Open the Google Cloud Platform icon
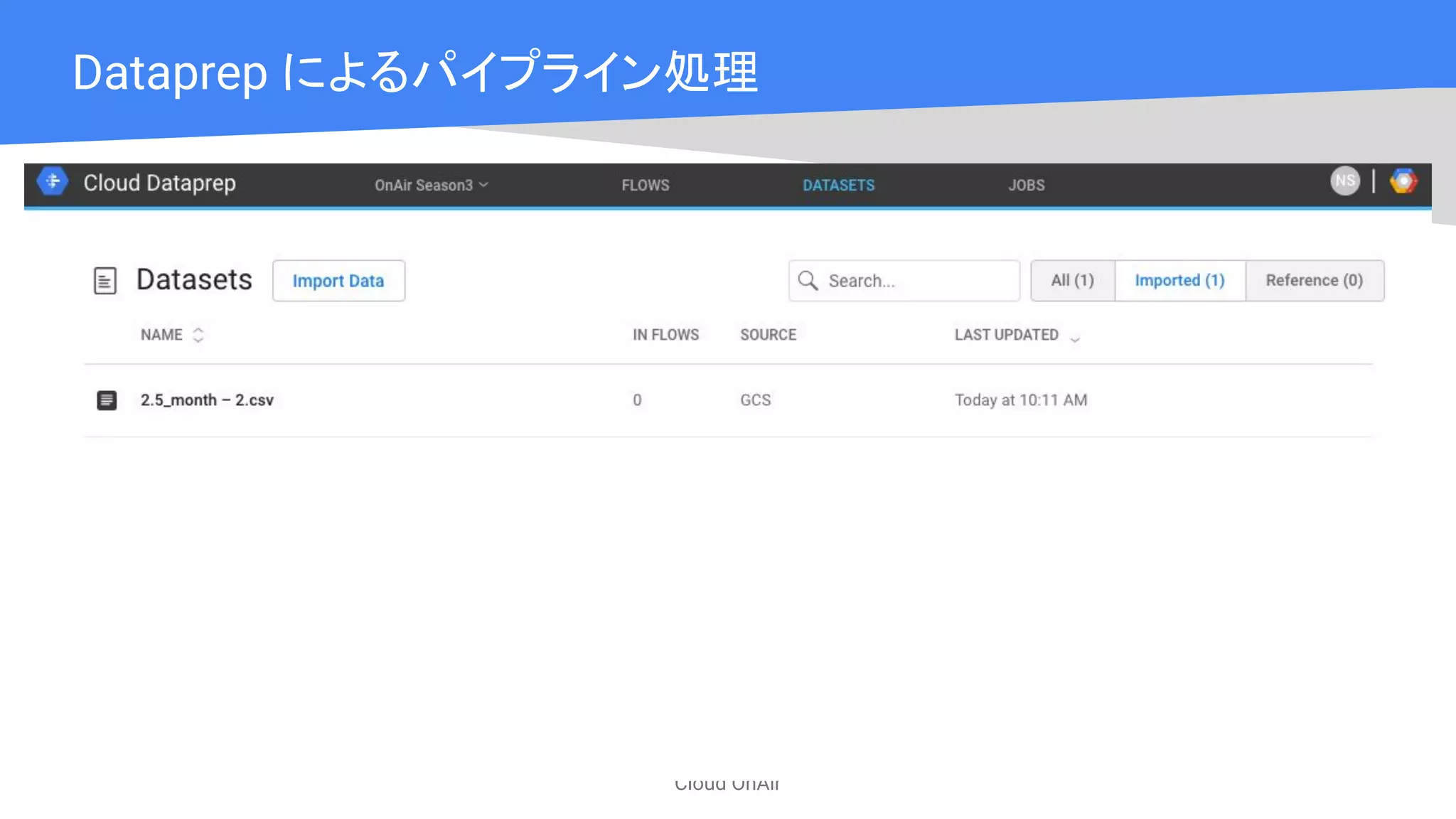Screen dimensions: 1456x819 (x=1403, y=181)
